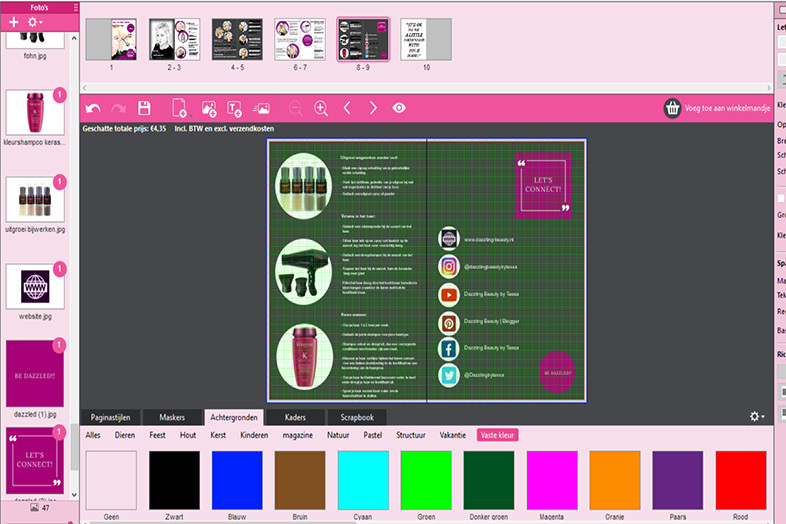Apply the Donker groen background color
The width and height of the screenshot is (786, 524).
tap(489, 480)
